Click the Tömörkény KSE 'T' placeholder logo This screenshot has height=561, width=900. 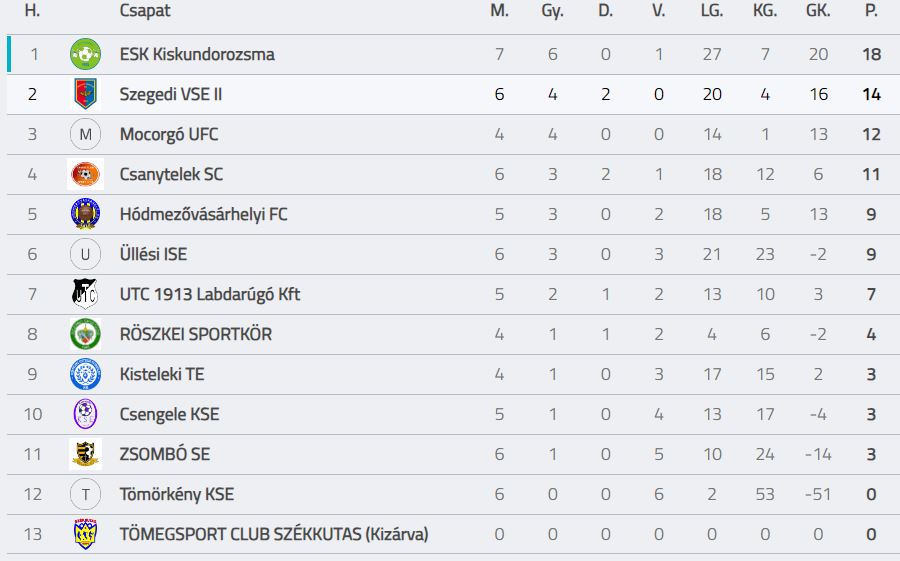click(x=85, y=494)
